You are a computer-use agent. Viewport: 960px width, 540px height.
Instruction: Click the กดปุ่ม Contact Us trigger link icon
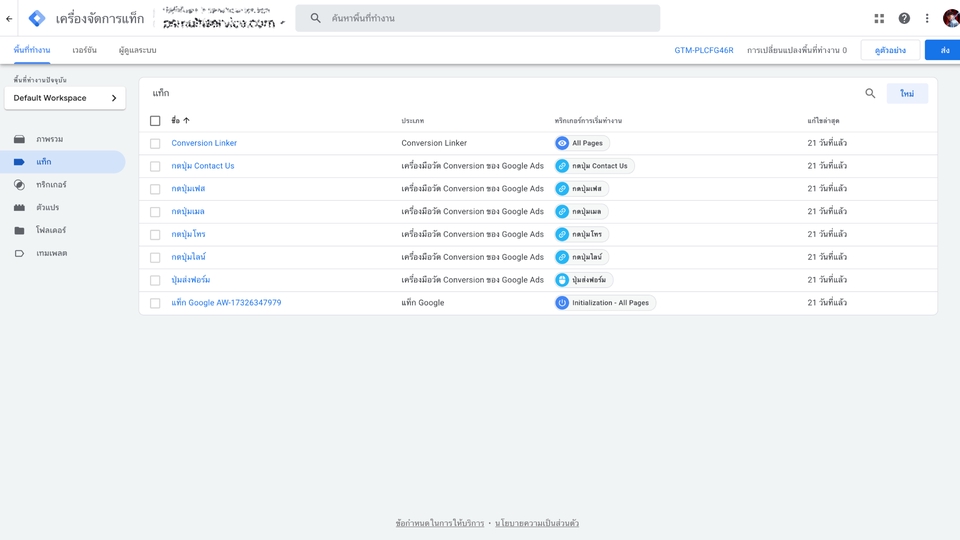(562, 166)
